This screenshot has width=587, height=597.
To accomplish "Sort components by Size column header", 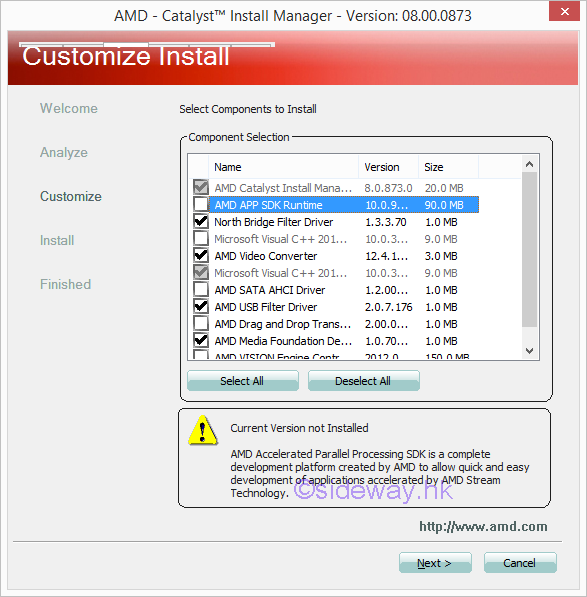I will 448,167.
